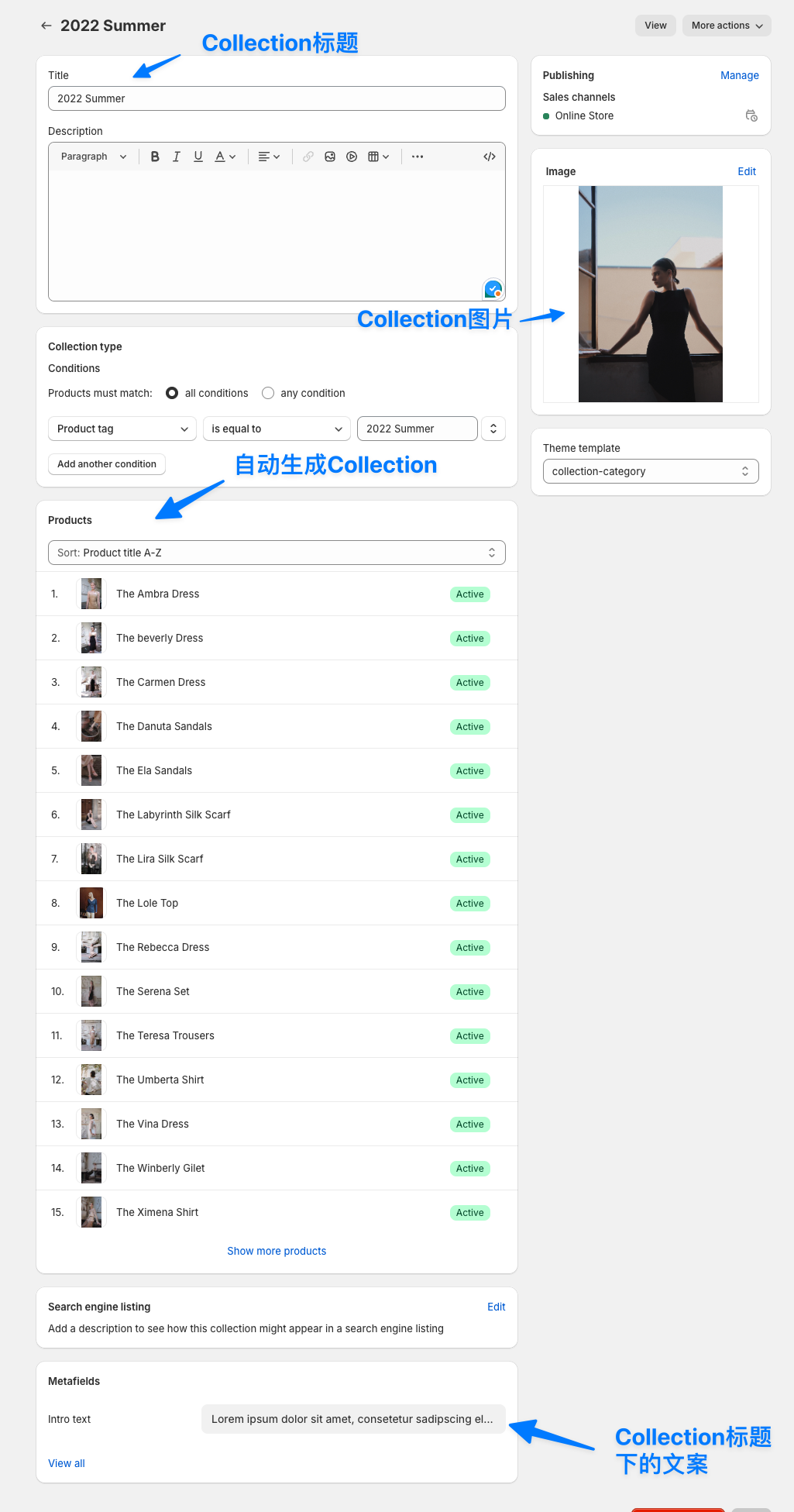Click the Show more products link

(x=277, y=1251)
